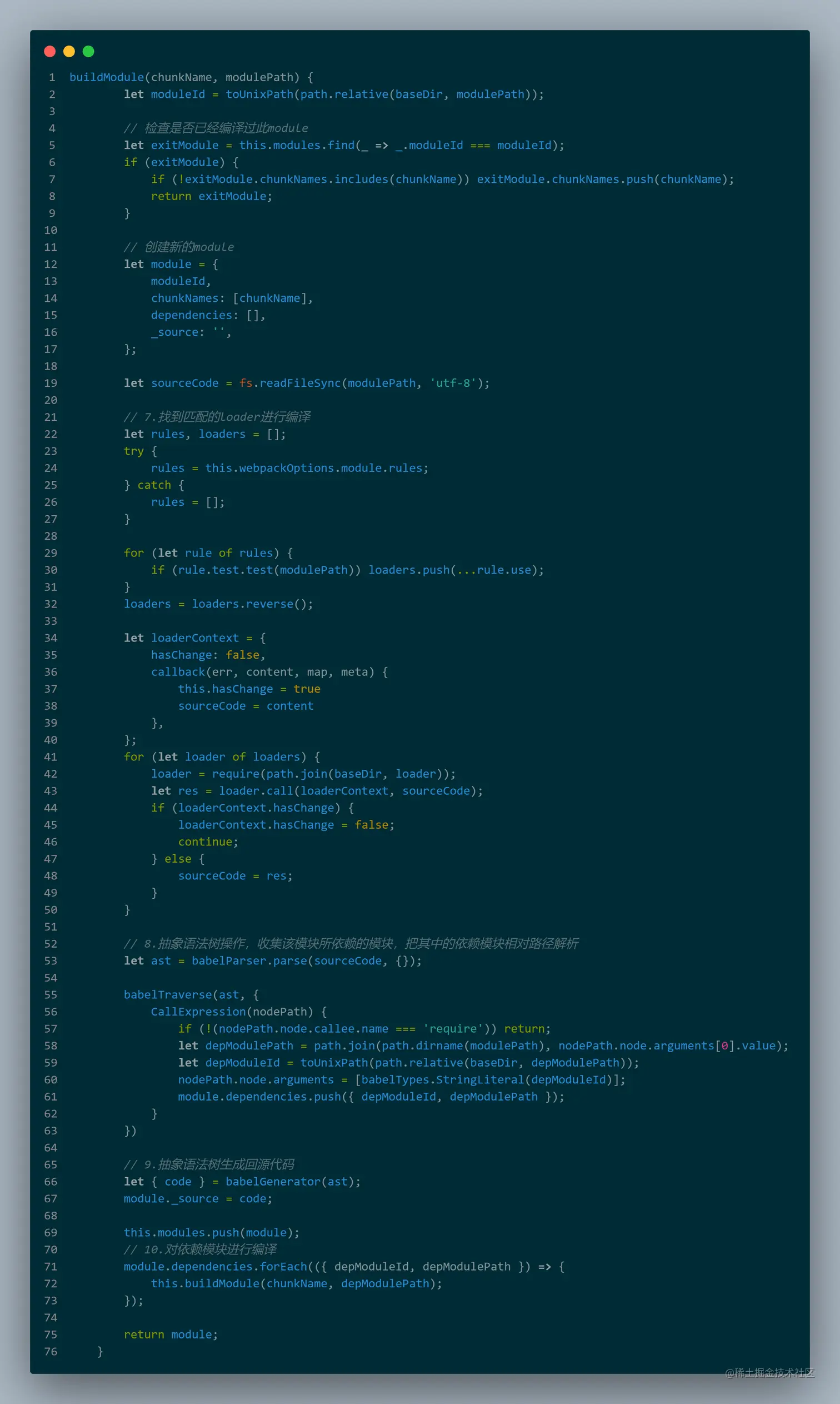Click the 'babelTypes.StringLiteral(depModuleId)' line
This screenshot has width=840, height=1404.
(x=402, y=1079)
